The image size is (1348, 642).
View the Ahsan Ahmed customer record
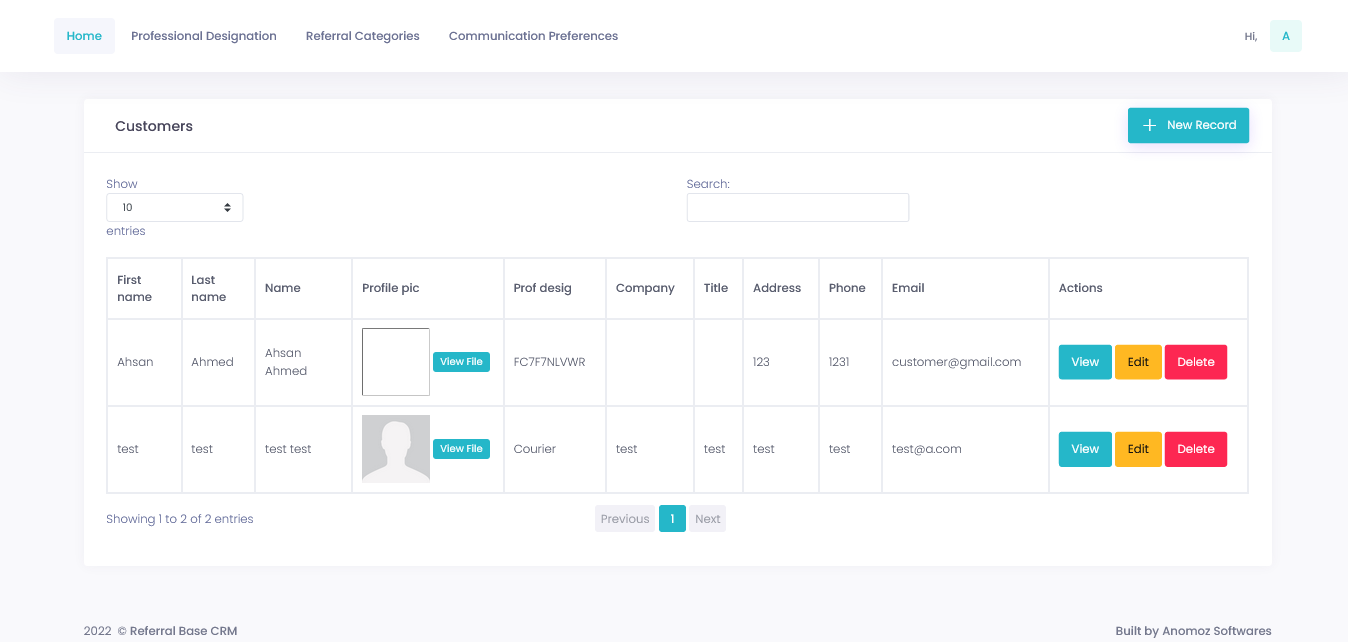pyautogui.click(x=1084, y=361)
